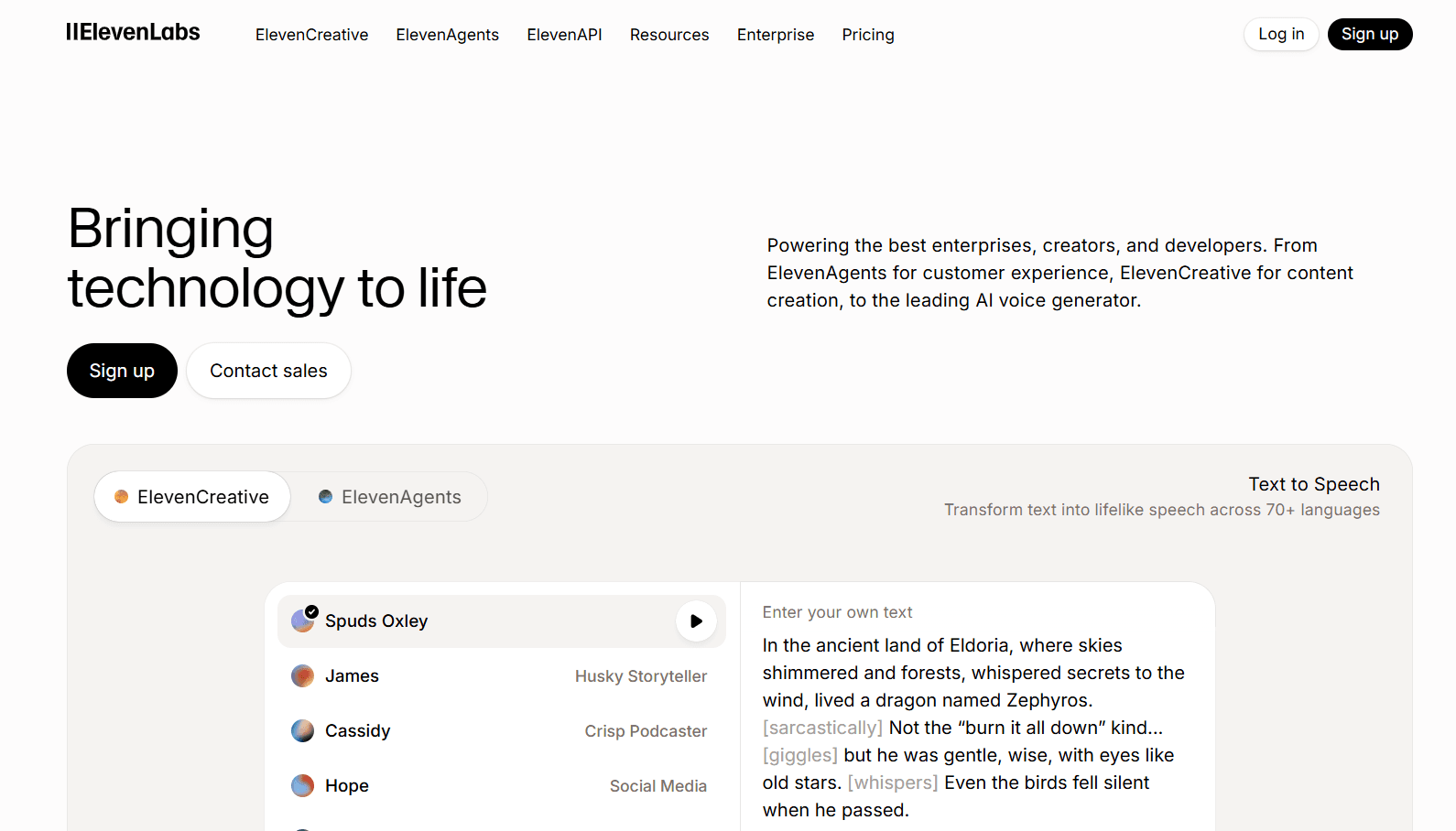This screenshot has height=831, width=1456.
Task: Click the 'Enter your own text' label
Action: click(x=837, y=612)
